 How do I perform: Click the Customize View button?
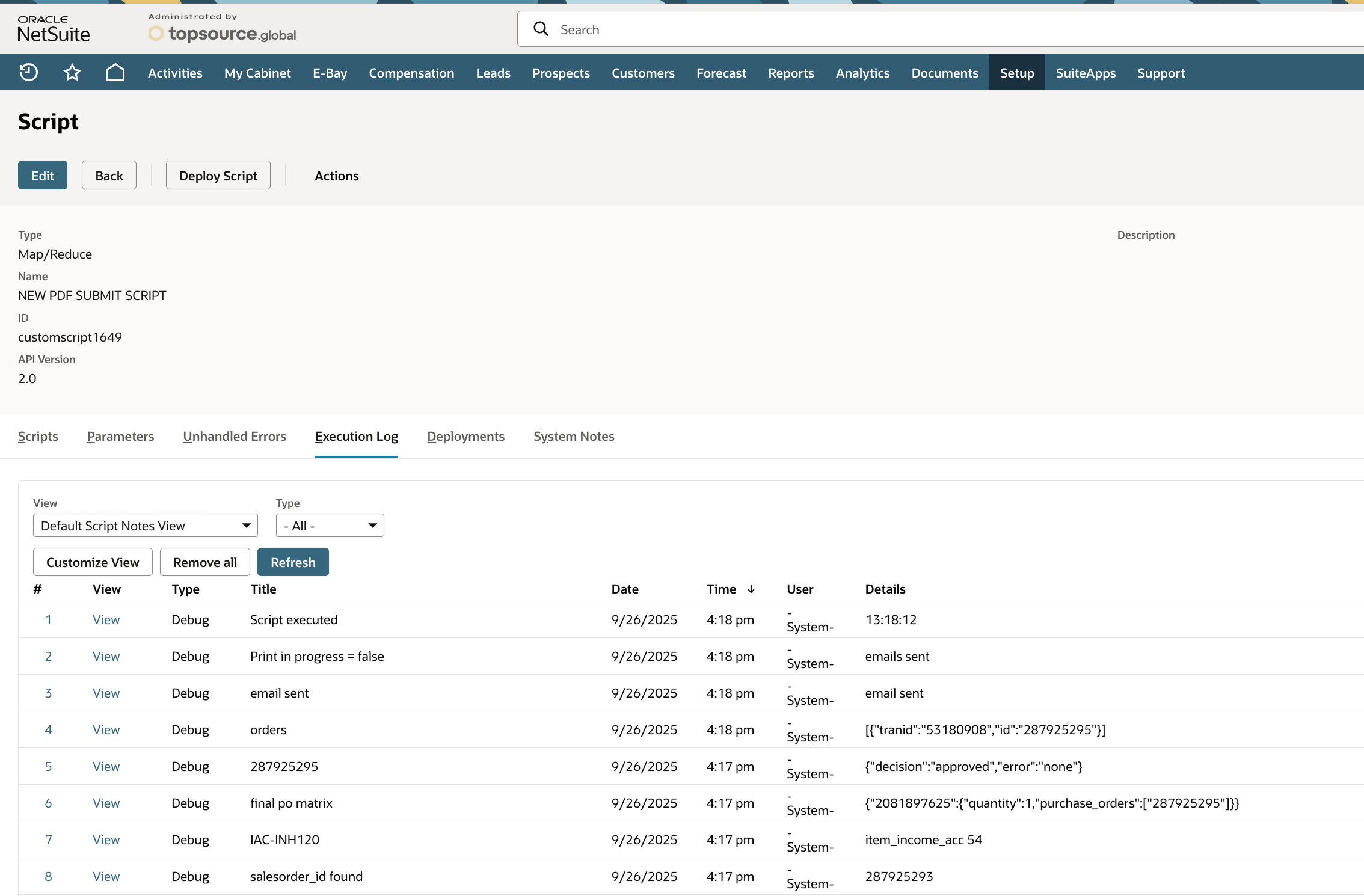click(x=93, y=562)
